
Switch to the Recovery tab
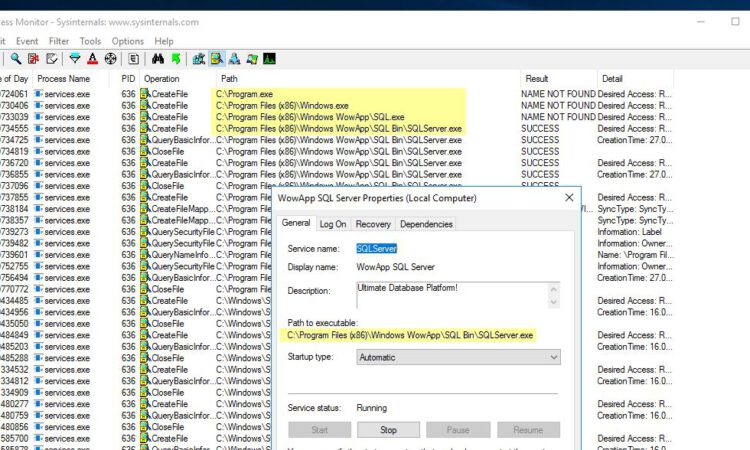click(373, 224)
